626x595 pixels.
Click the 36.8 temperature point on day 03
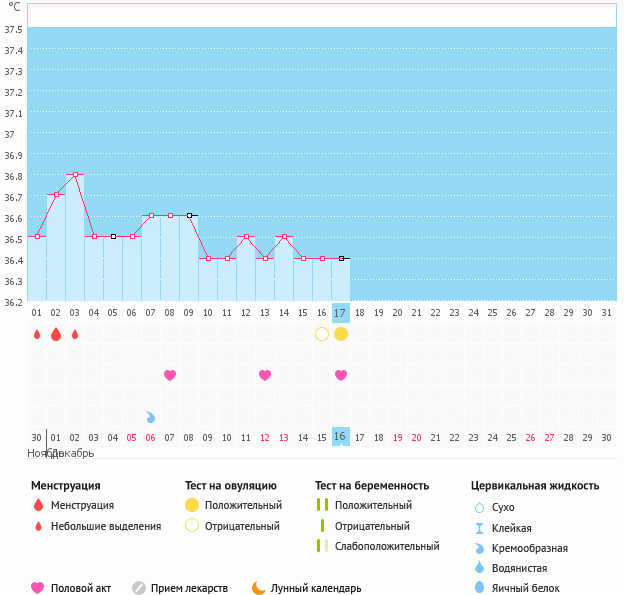(x=75, y=174)
